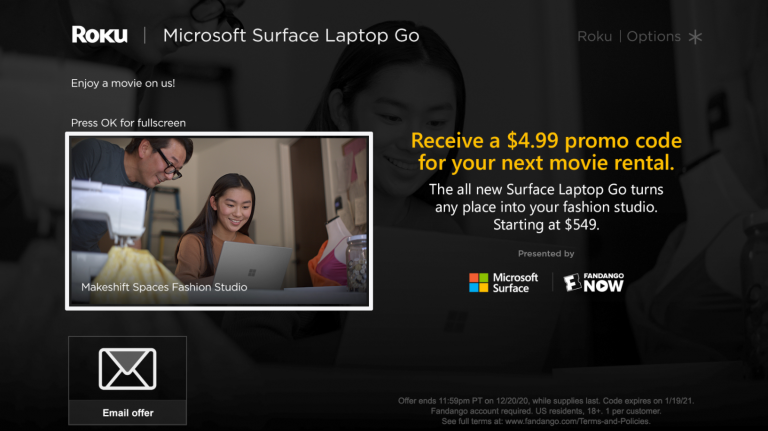Click the Roku | Options text
The height and width of the screenshot is (431, 768).
point(629,36)
